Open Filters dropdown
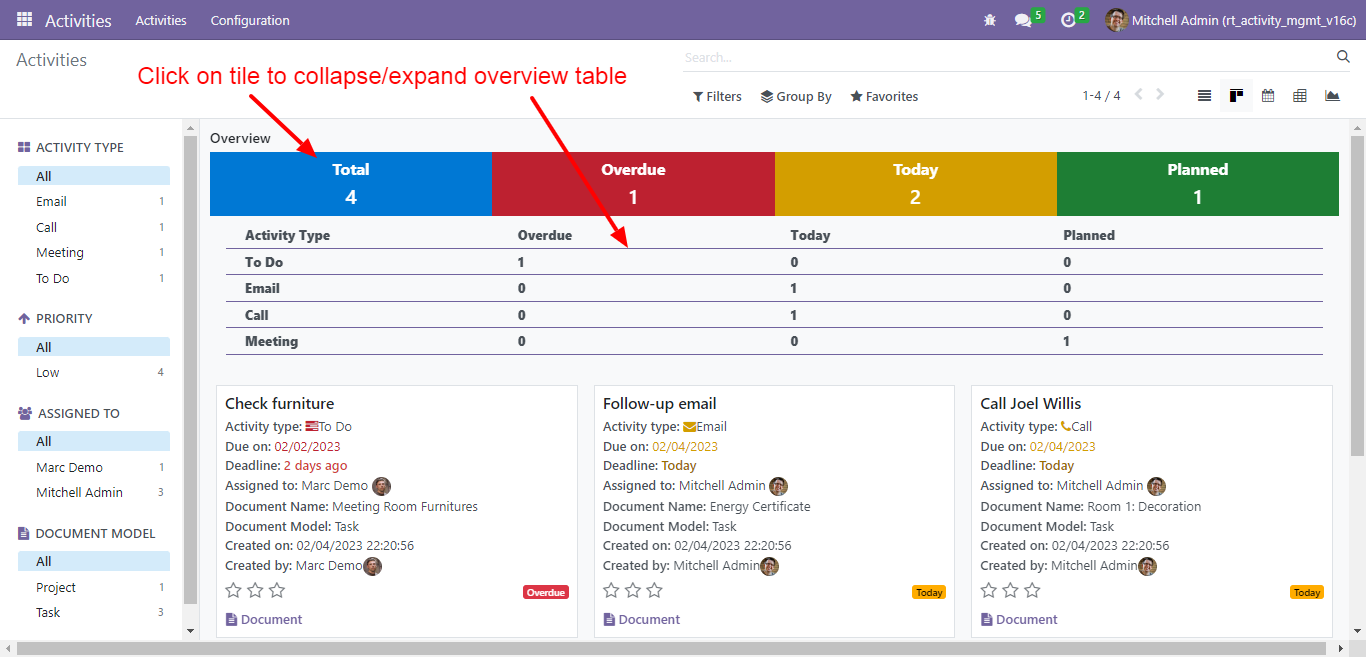 coord(717,96)
